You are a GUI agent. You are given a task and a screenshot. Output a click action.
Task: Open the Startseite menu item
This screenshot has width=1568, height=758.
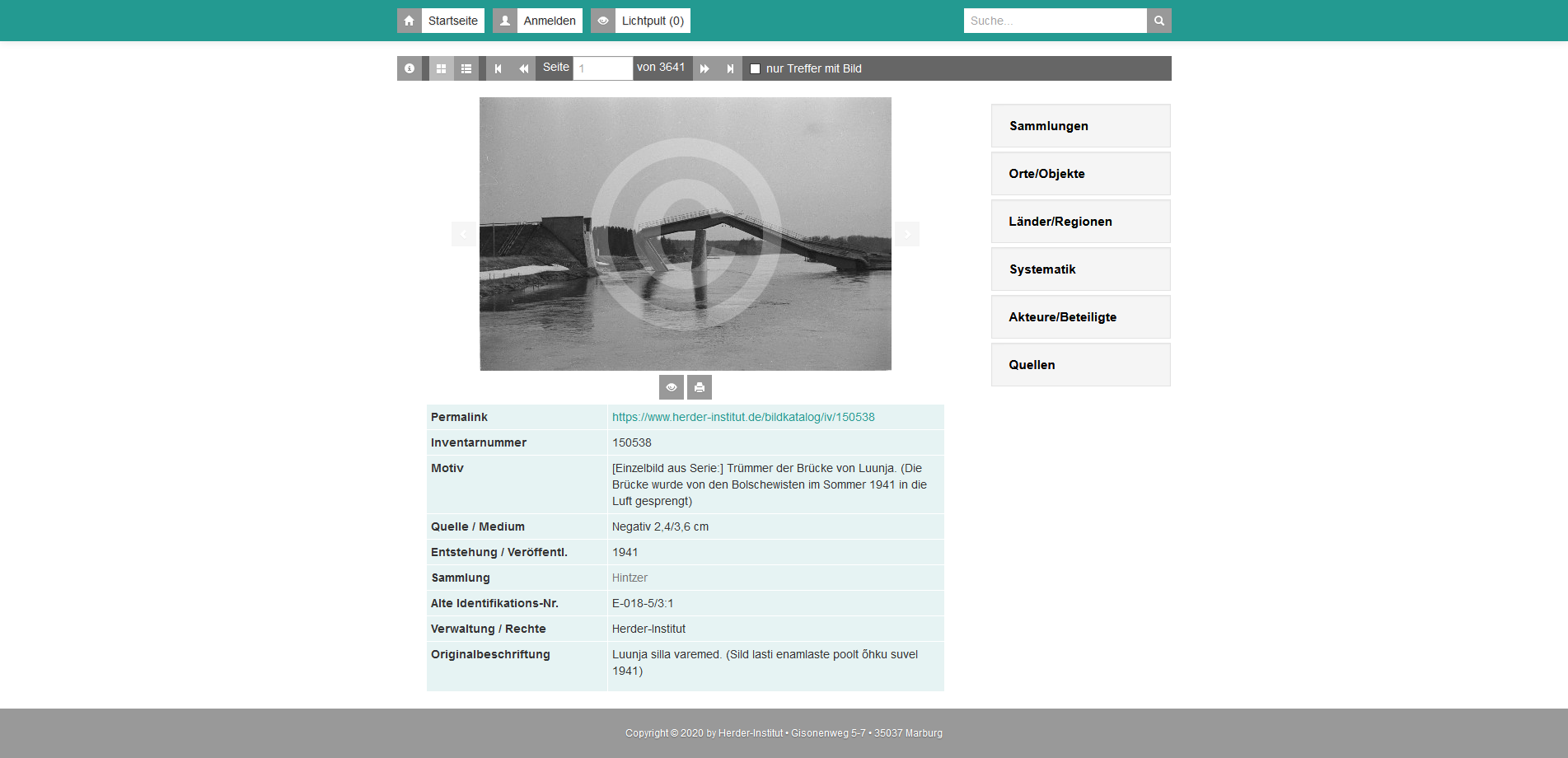441,21
